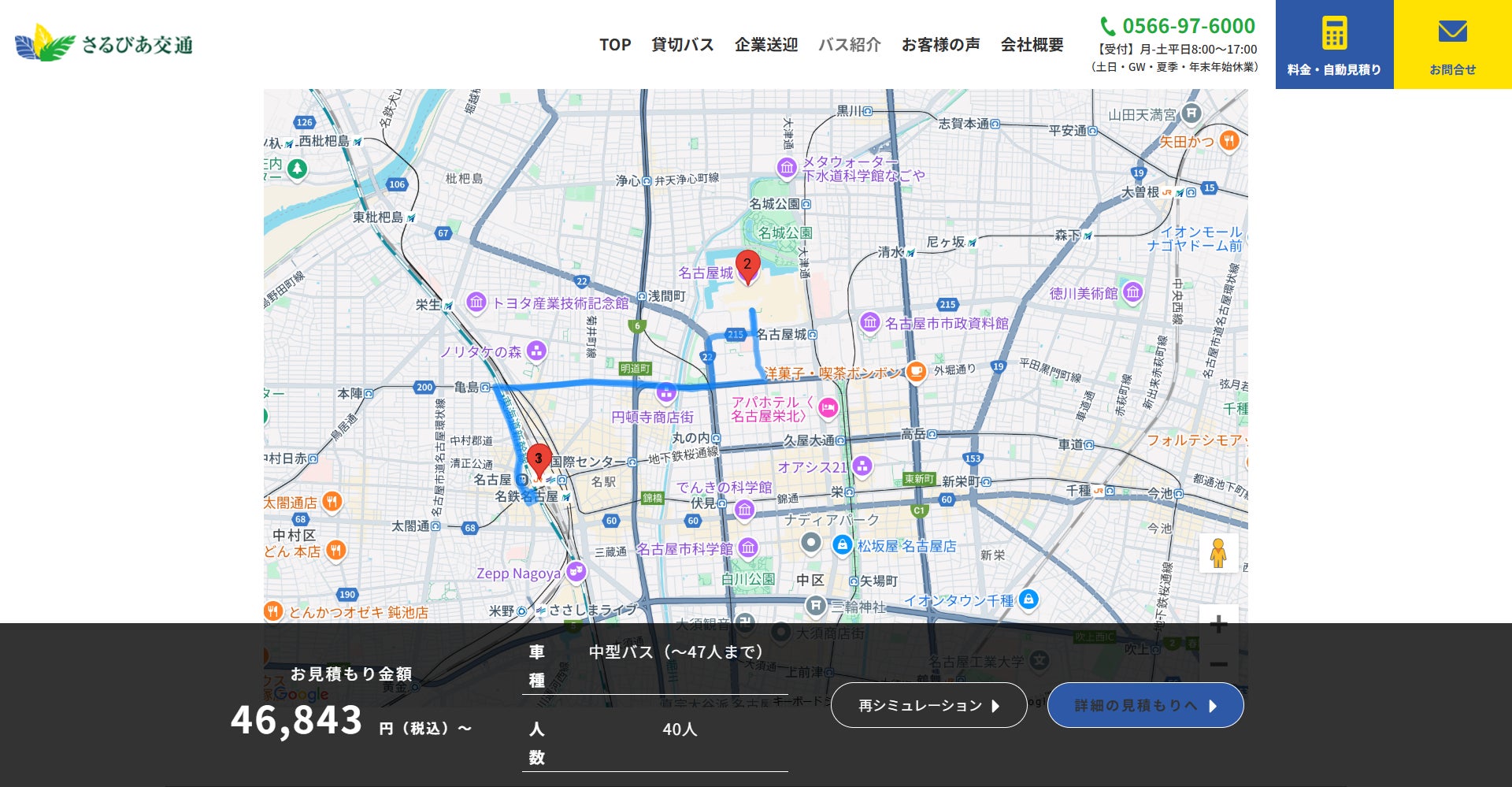The height and width of the screenshot is (787, 1512).
Task: Click the トヨタ産業技術記念館 museum pin
Action: [476, 303]
